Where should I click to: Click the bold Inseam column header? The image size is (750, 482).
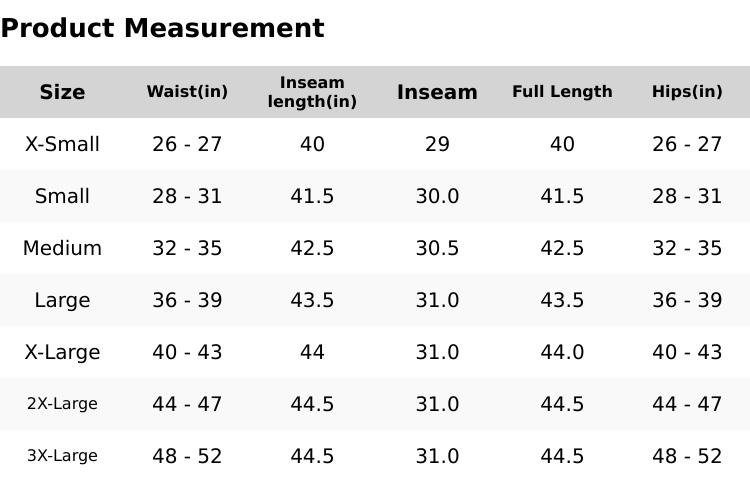[437, 92]
